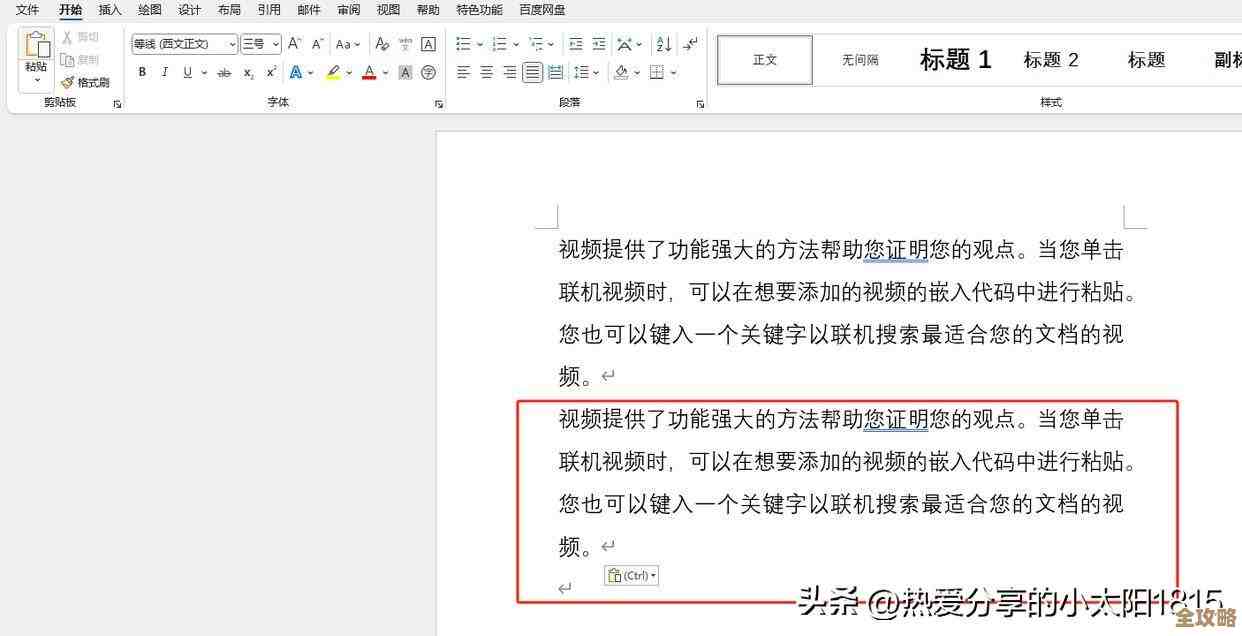Image resolution: width=1242 pixels, height=636 pixels.
Task: Apply superscript formatting
Action: 270,72
